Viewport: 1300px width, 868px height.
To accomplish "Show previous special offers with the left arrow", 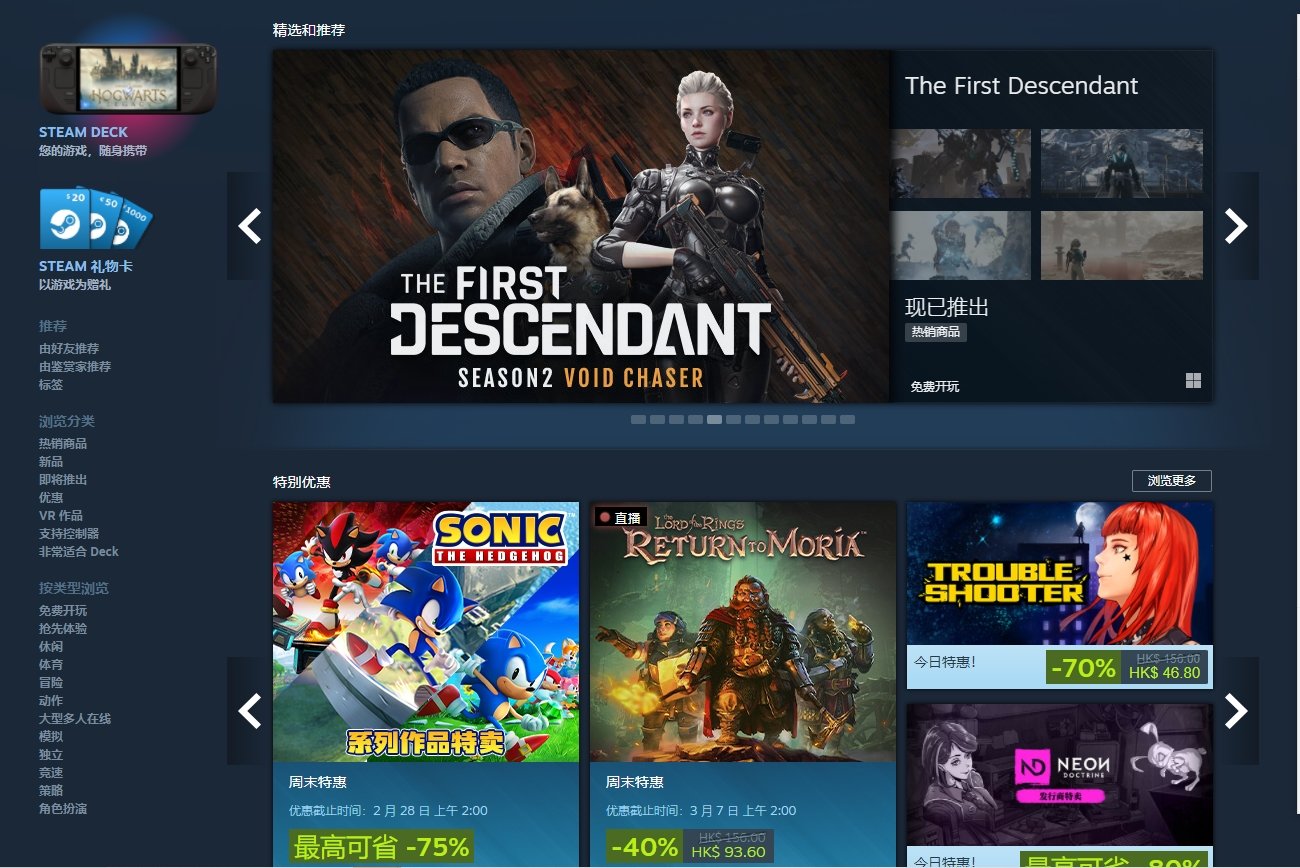I will coord(249,711).
